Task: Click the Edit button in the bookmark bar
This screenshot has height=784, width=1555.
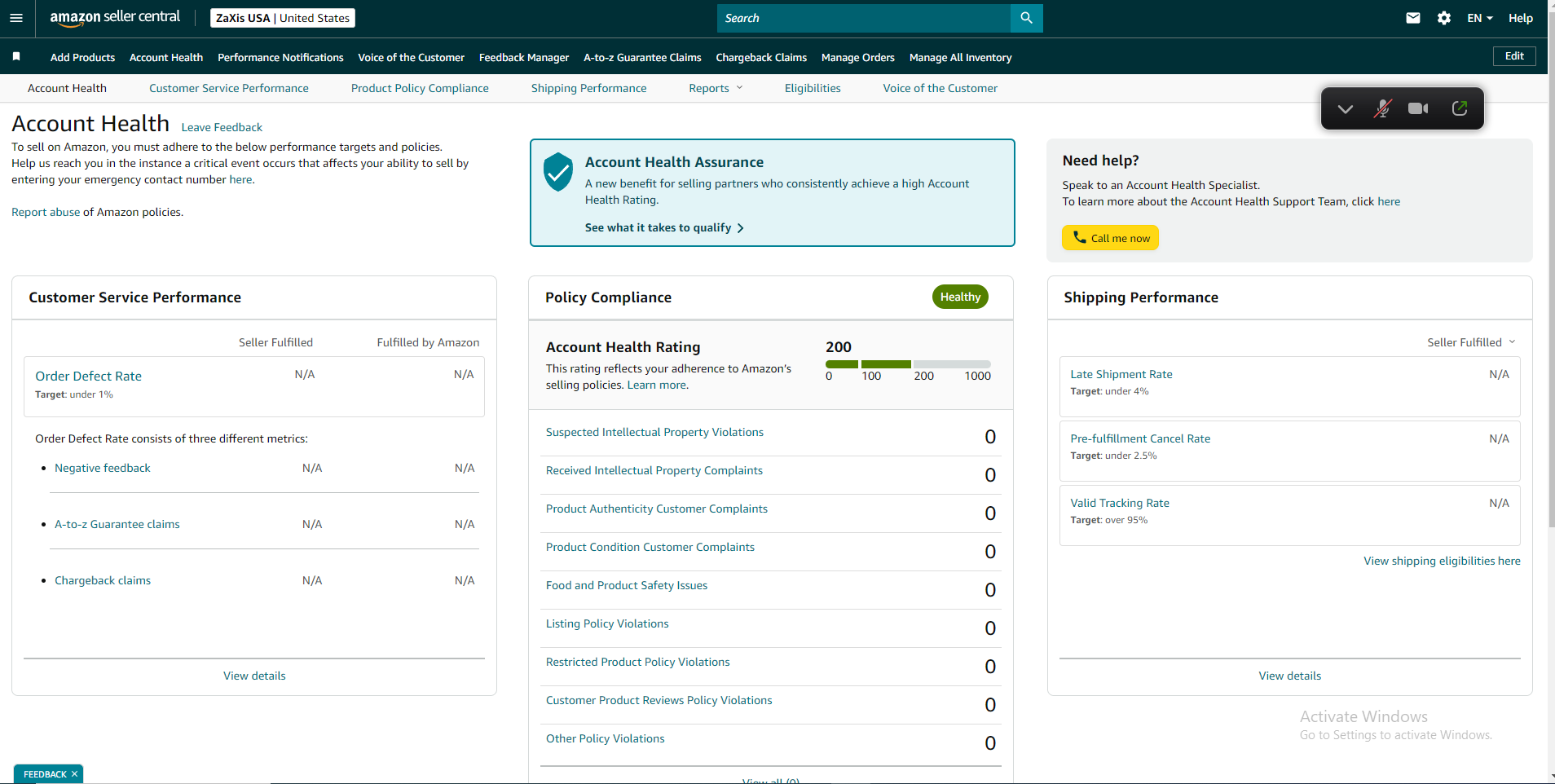Action: [1514, 55]
